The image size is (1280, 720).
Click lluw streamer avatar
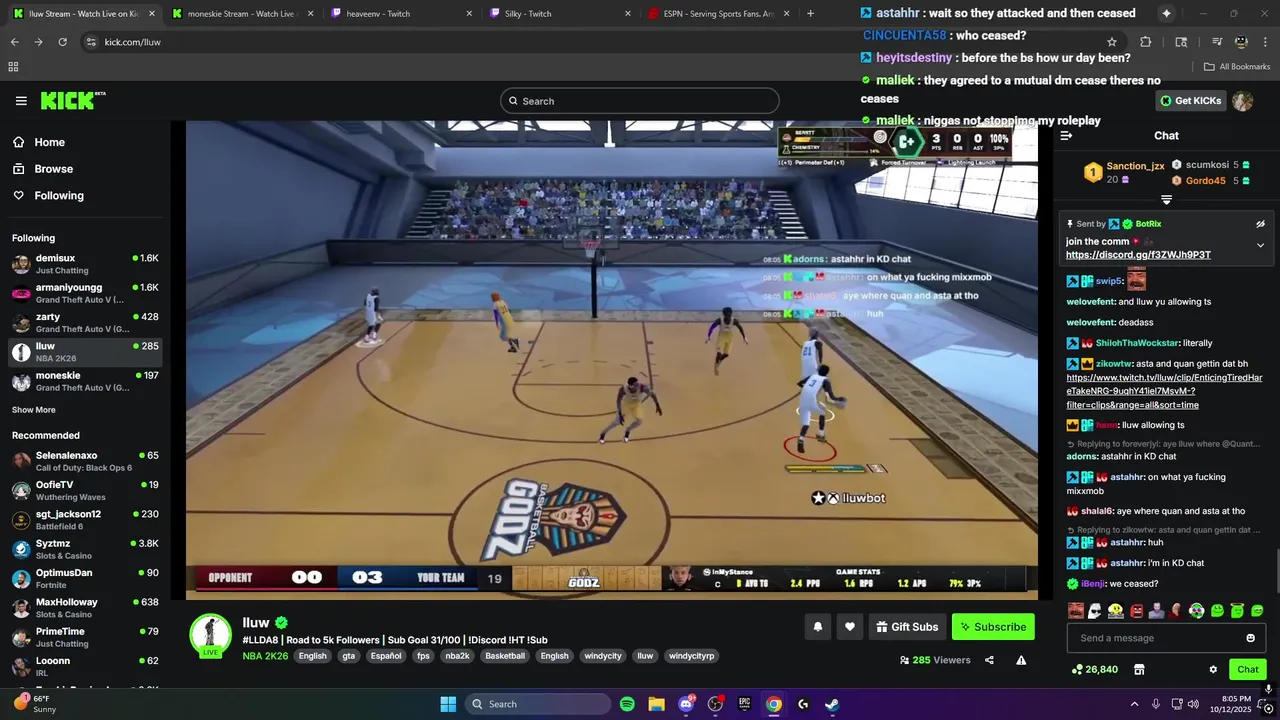point(211,634)
